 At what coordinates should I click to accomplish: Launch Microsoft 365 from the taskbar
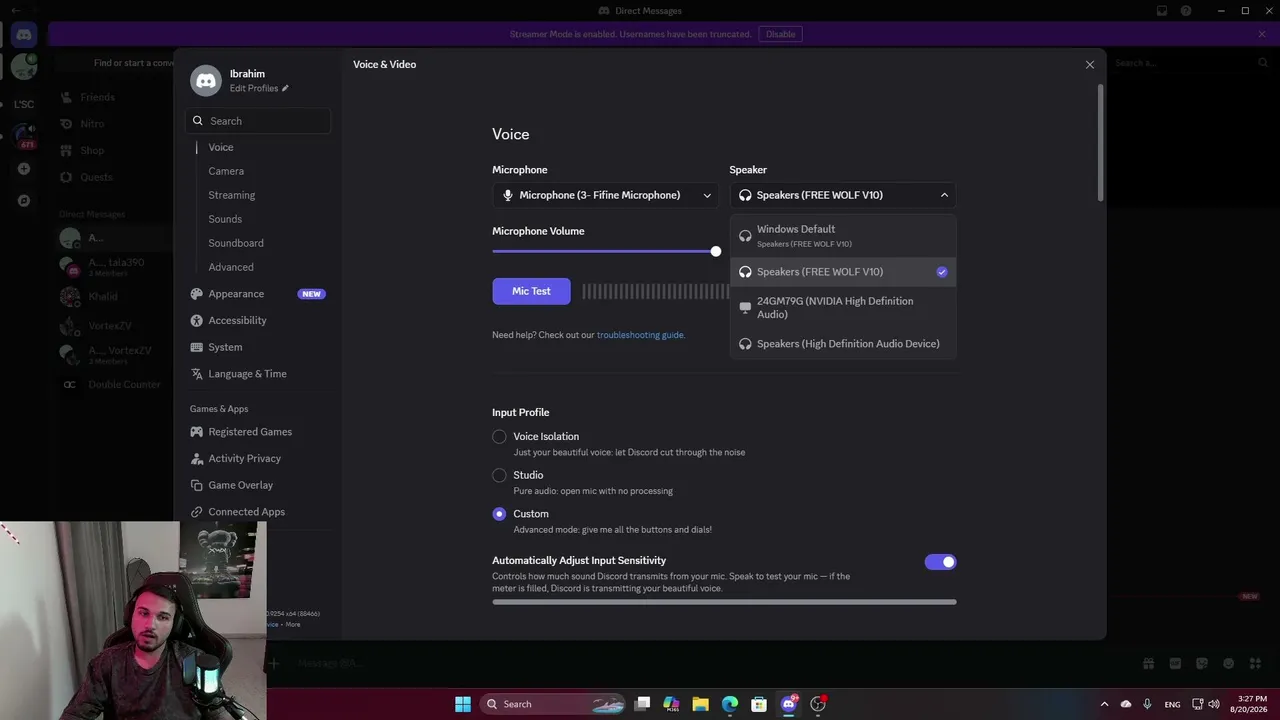click(671, 704)
